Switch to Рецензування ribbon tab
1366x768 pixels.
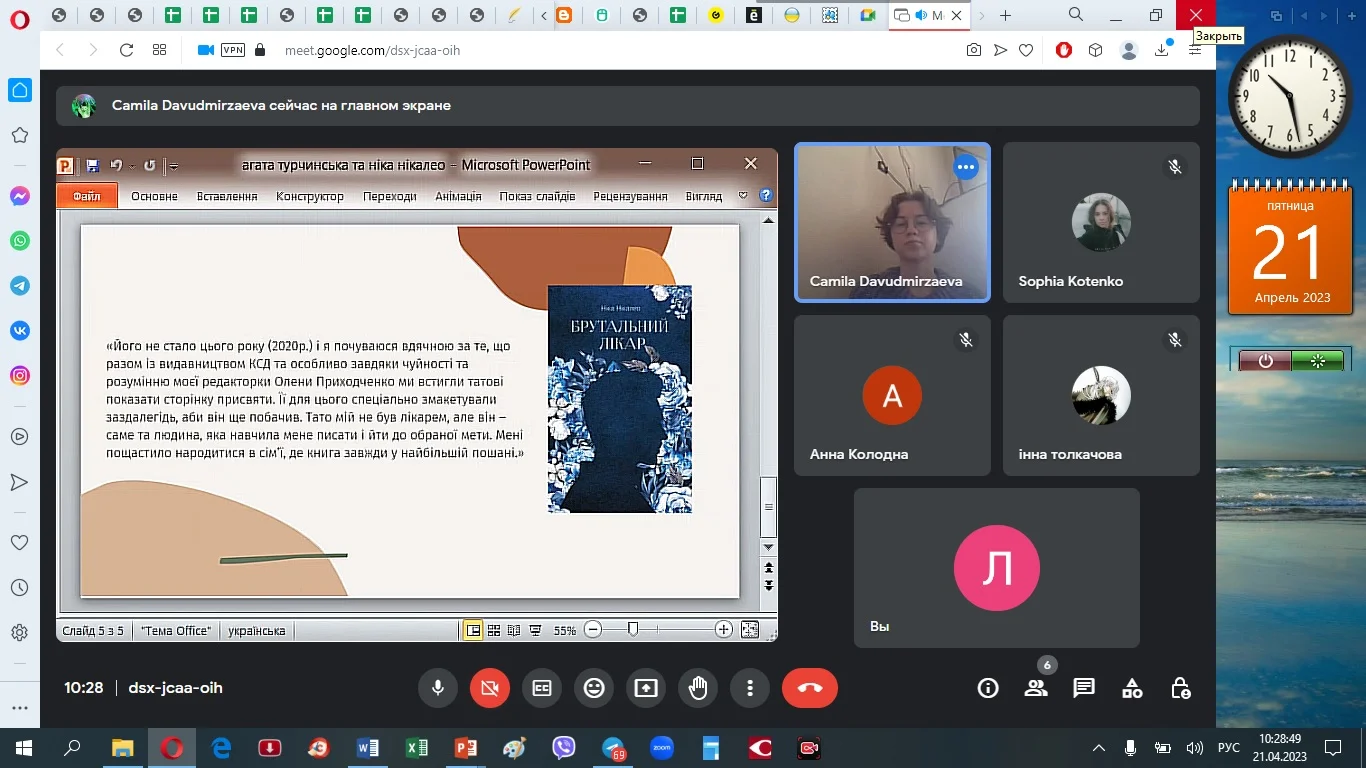(630, 196)
